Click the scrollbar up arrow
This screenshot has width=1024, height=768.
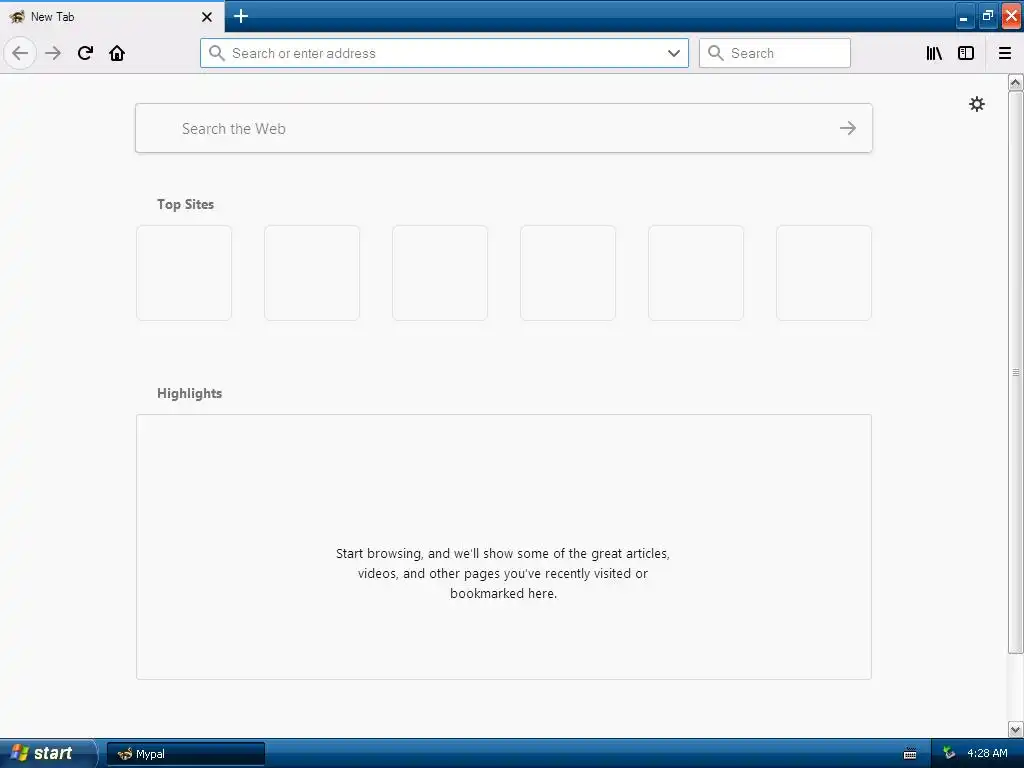tap(1016, 82)
